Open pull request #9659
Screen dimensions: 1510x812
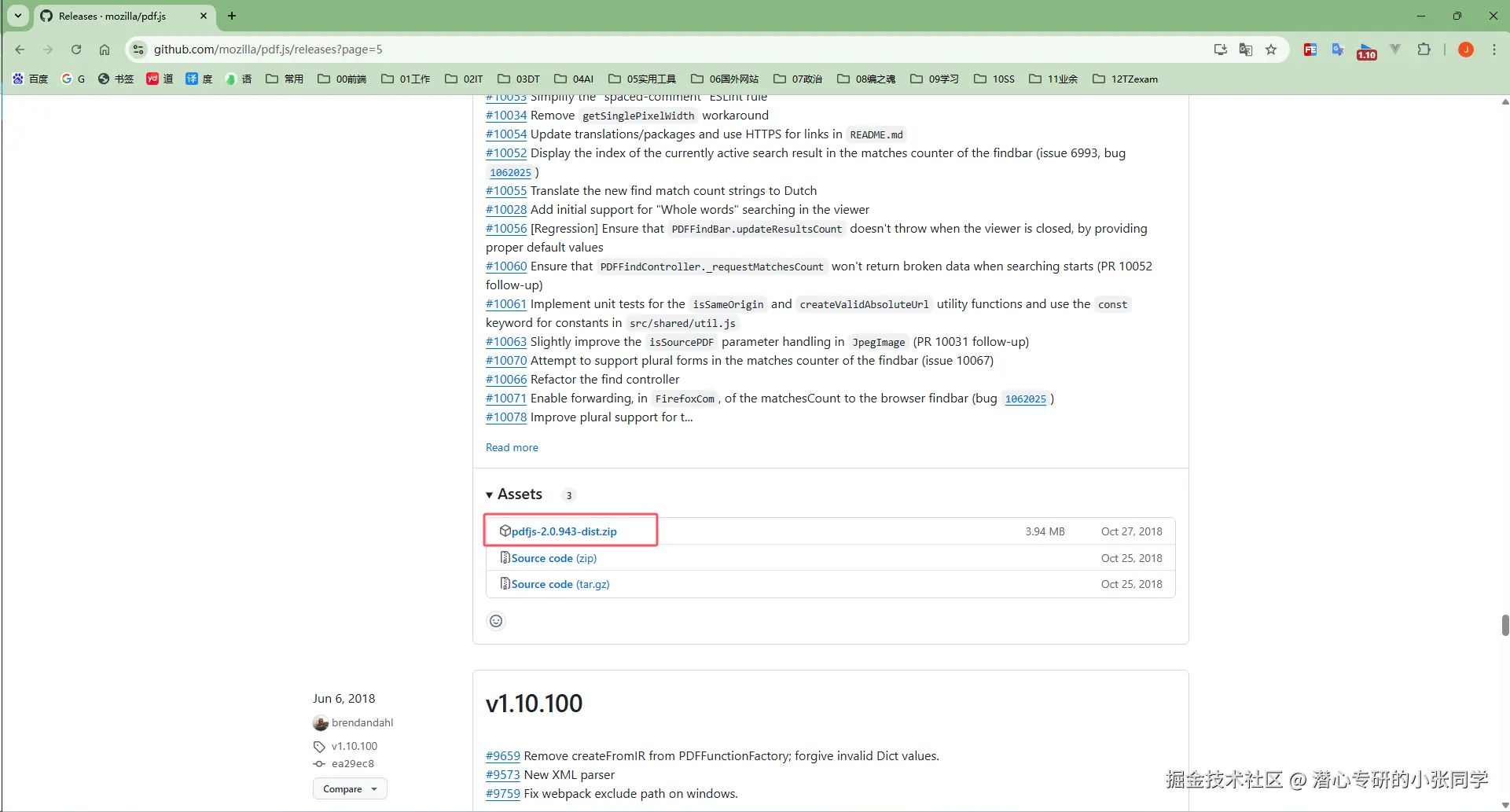tap(503, 756)
